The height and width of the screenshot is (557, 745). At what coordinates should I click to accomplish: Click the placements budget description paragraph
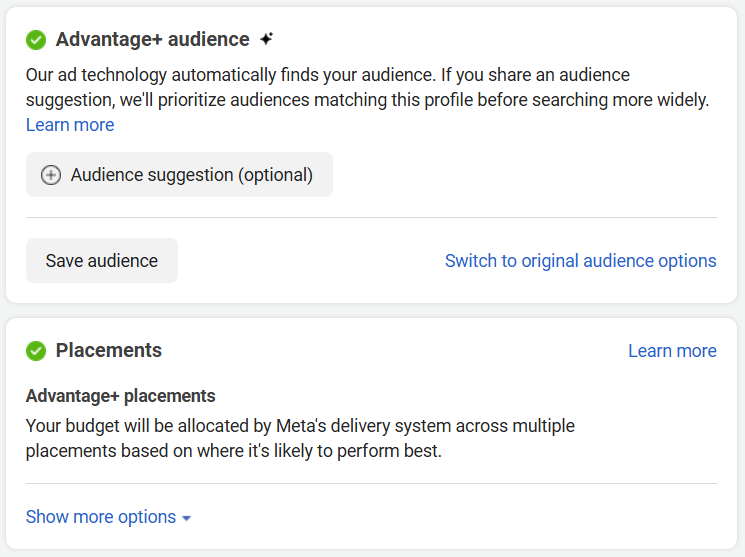click(x=300, y=438)
